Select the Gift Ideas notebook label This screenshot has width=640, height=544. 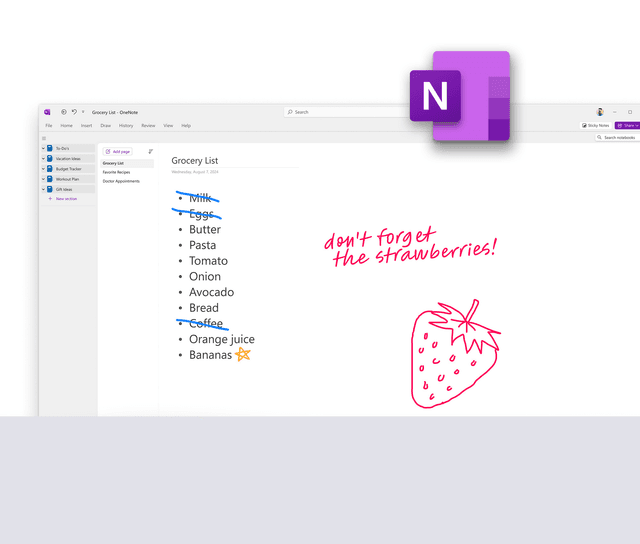64,189
